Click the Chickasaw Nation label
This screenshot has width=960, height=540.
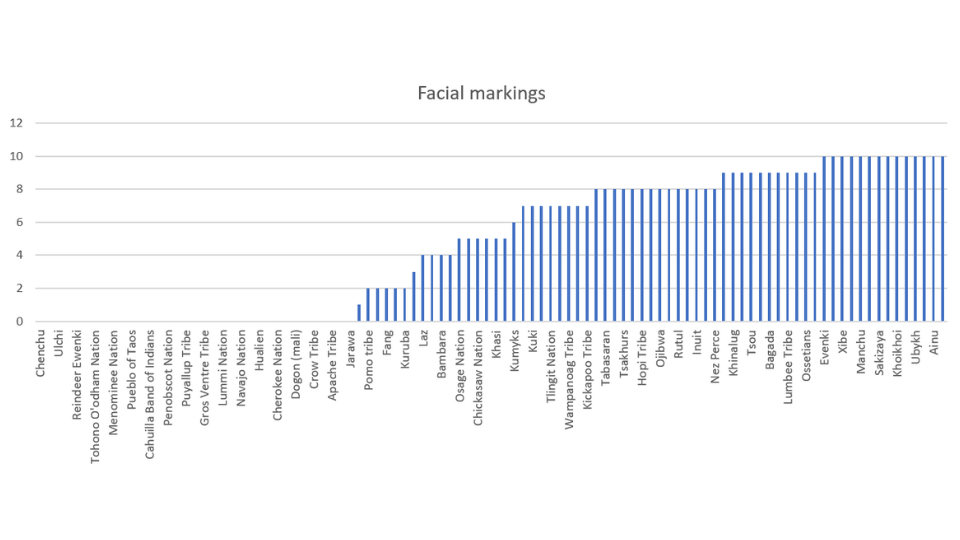click(479, 378)
